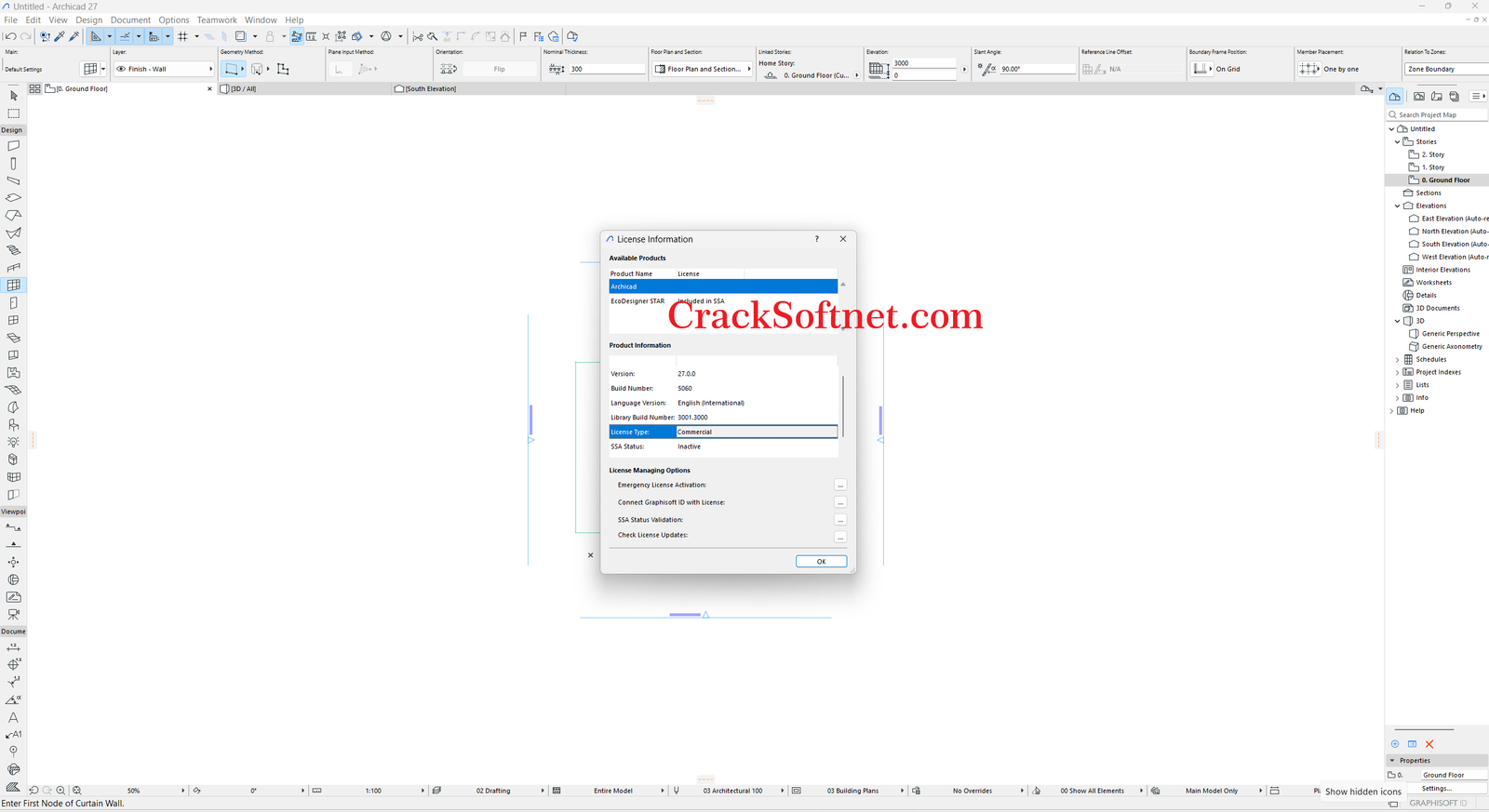Select the Archicad product row
This screenshot has height=812, width=1489.
pyautogui.click(x=723, y=286)
